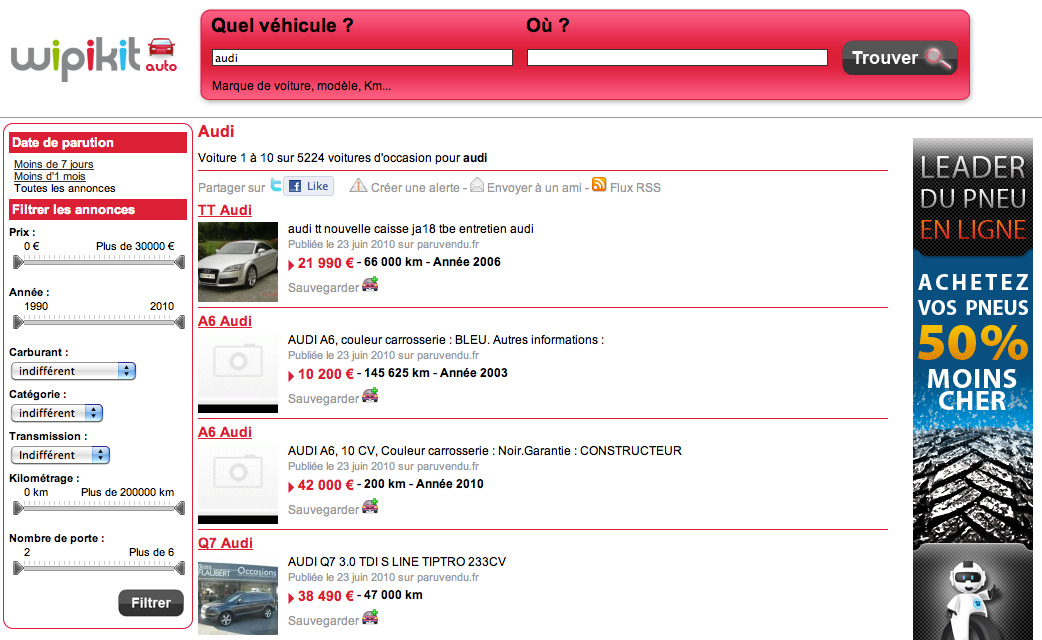Click the placeholder photo of the blue A6
Image resolution: width=1042 pixels, height=640 pixels.
[x=238, y=373]
